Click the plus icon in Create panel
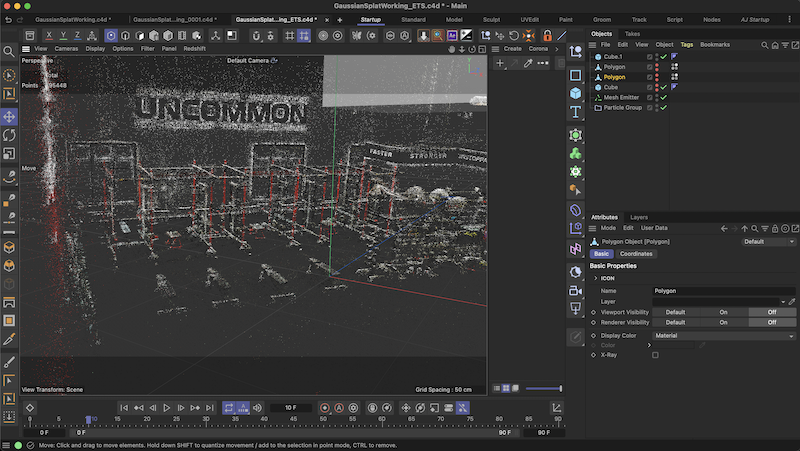This screenshot has height=451, width=800. (x=500, y=63)
